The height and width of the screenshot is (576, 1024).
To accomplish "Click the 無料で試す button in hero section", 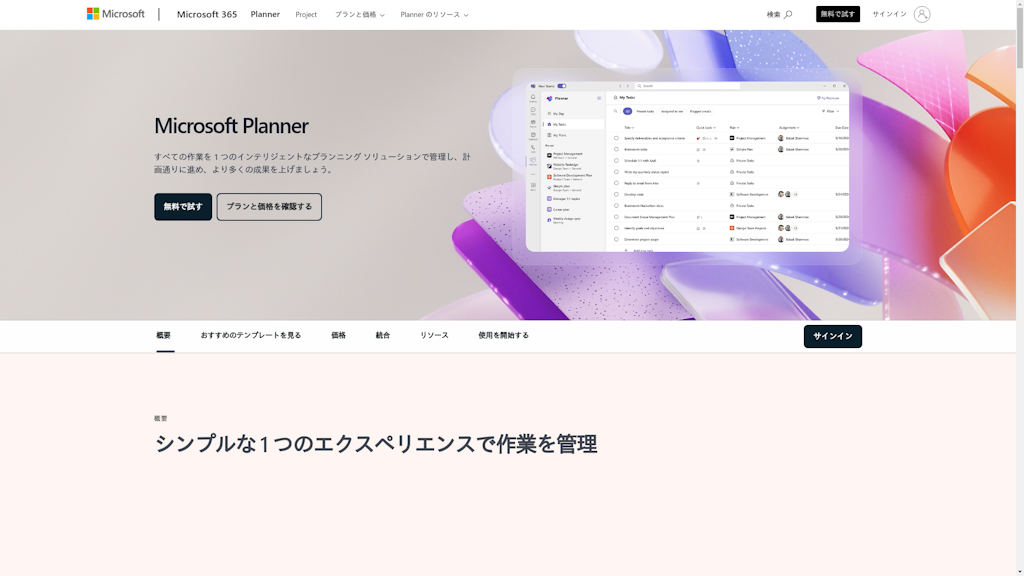I will coord(183,206).
